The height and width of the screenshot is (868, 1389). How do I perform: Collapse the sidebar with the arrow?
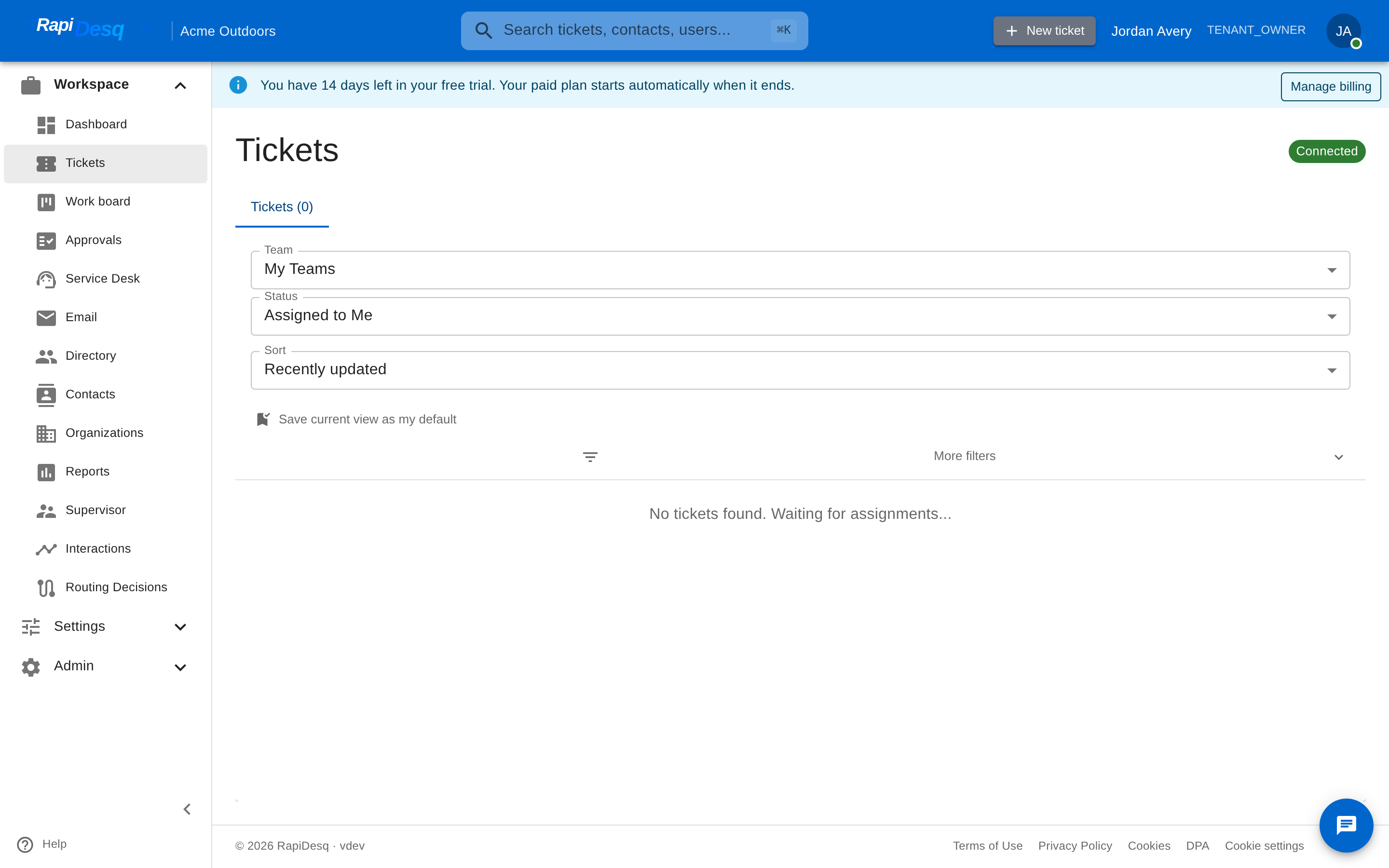coord(187,809)
